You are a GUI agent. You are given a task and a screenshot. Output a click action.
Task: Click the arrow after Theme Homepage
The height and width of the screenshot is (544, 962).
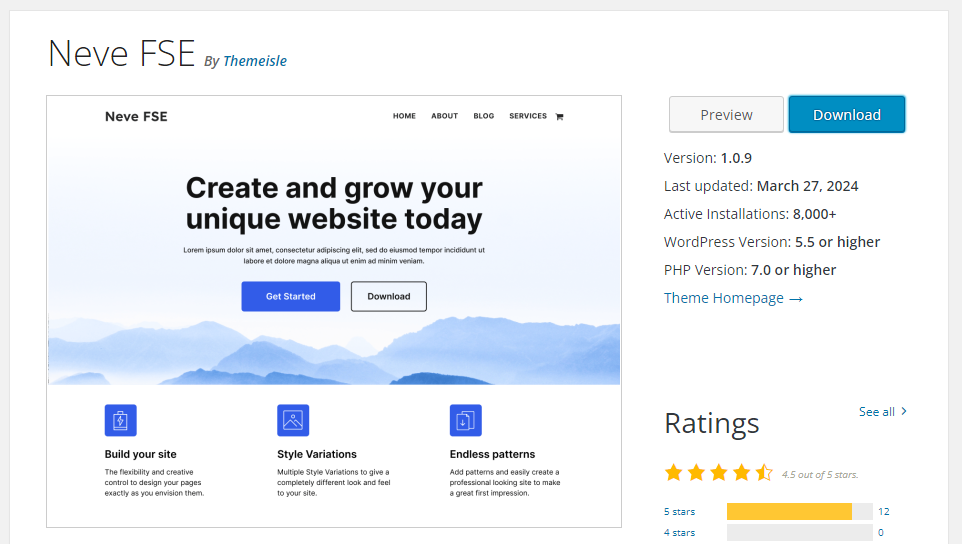click(796, 298)
